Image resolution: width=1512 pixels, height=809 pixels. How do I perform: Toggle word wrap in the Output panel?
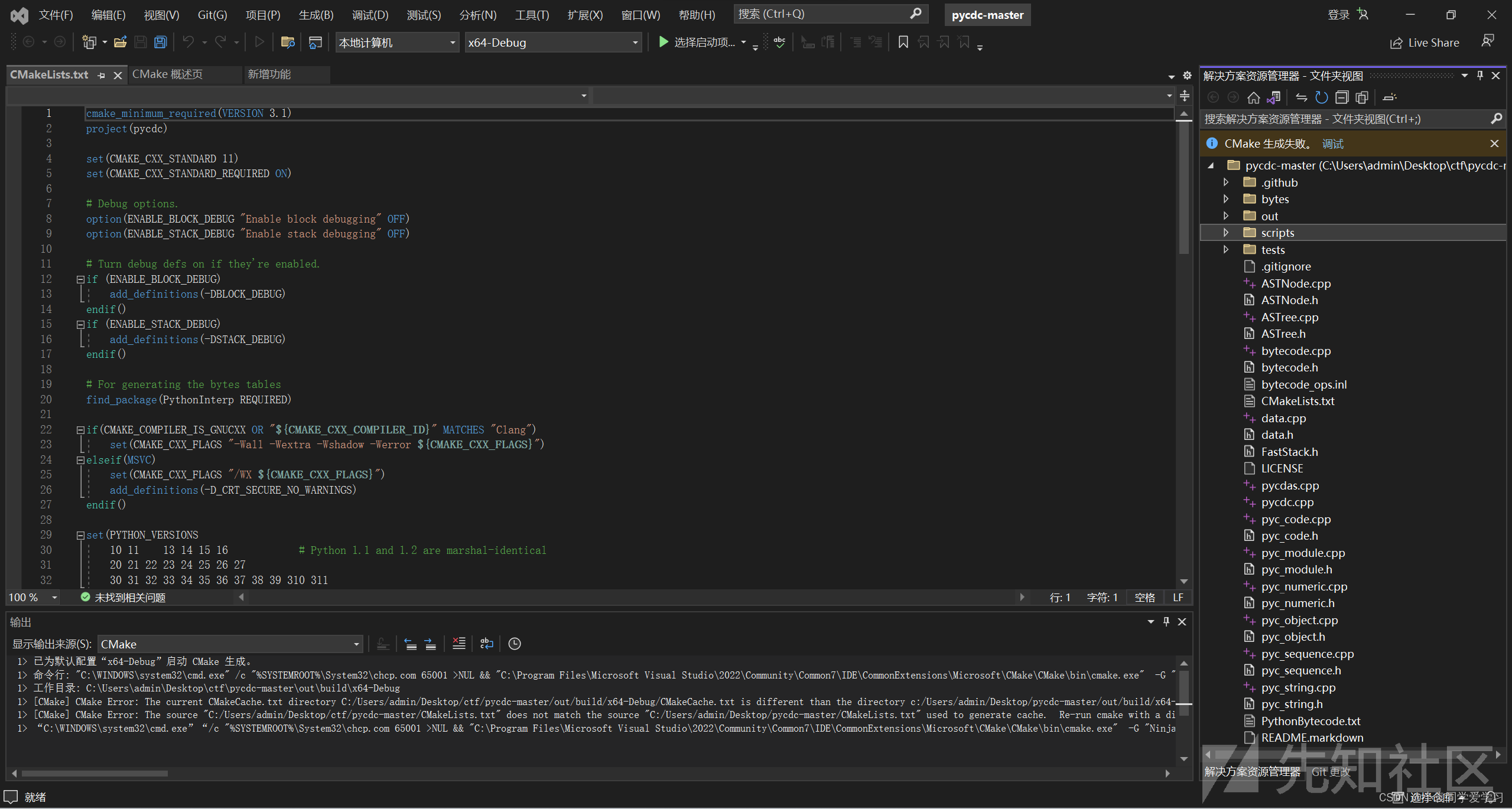point(486,644)
